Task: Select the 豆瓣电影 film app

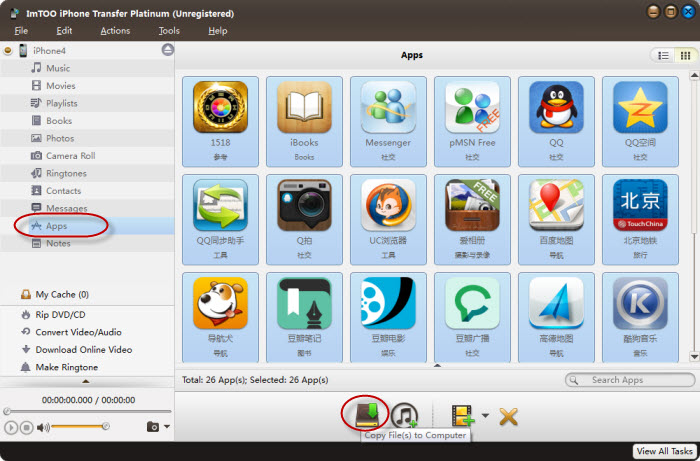Action: (388, 317)
